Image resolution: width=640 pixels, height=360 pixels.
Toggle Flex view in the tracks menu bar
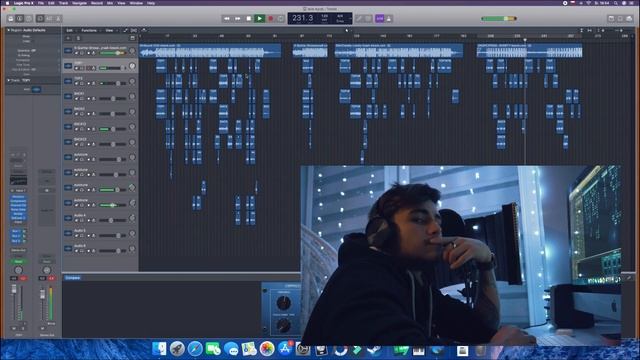coord(133,31)
